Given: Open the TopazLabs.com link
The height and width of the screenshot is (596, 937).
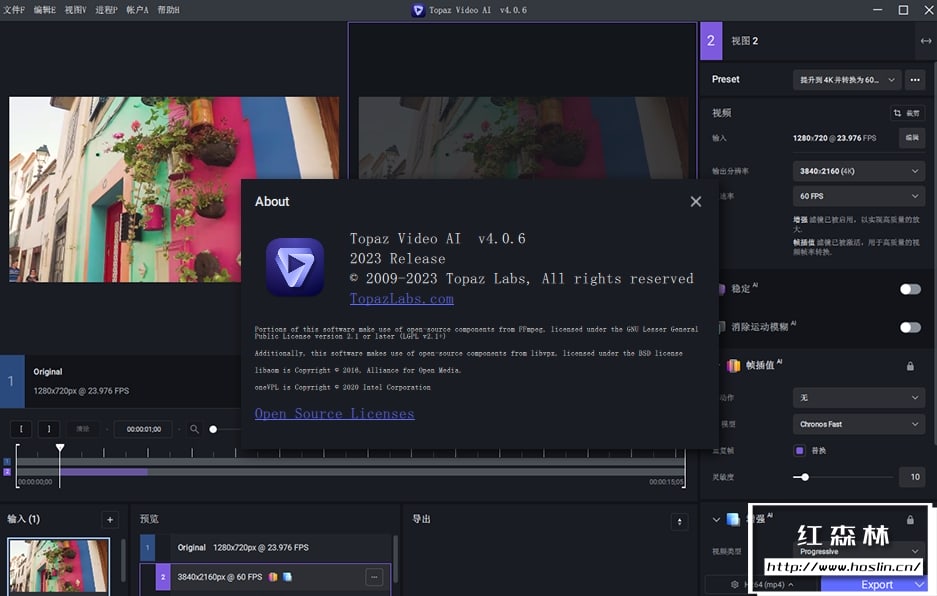Looking at the screenshot, I should [402, 298].
